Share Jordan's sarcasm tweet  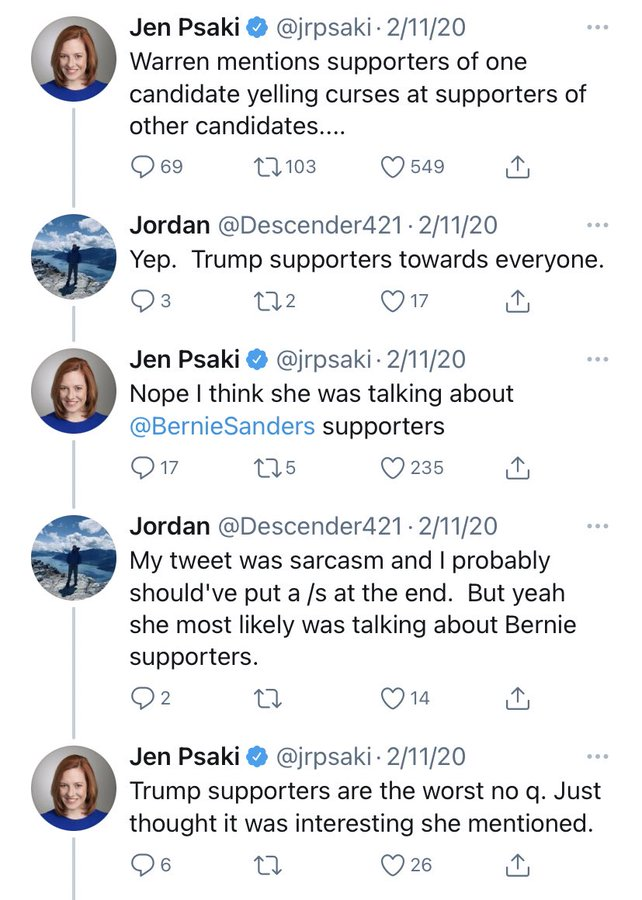pos(518,697)
